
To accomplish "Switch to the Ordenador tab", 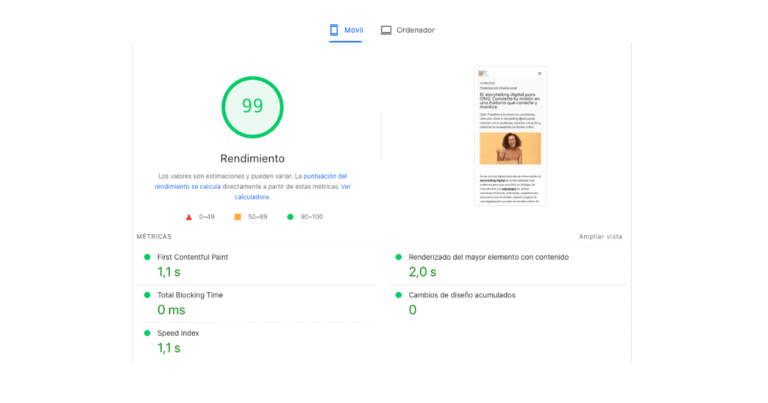I will coord(408,30).
